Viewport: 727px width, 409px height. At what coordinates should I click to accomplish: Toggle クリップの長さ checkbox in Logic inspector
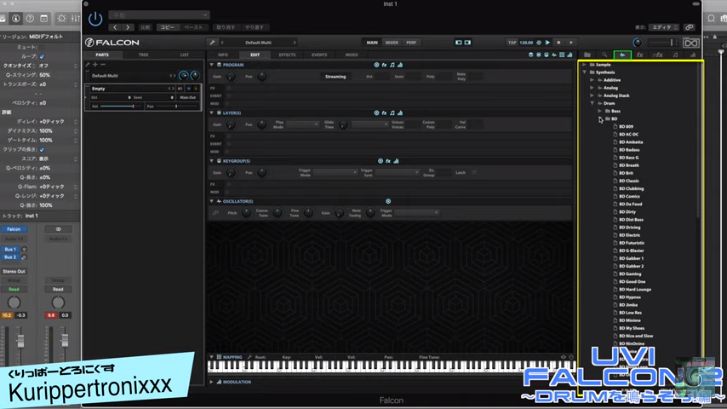click(x=42, y=149)
